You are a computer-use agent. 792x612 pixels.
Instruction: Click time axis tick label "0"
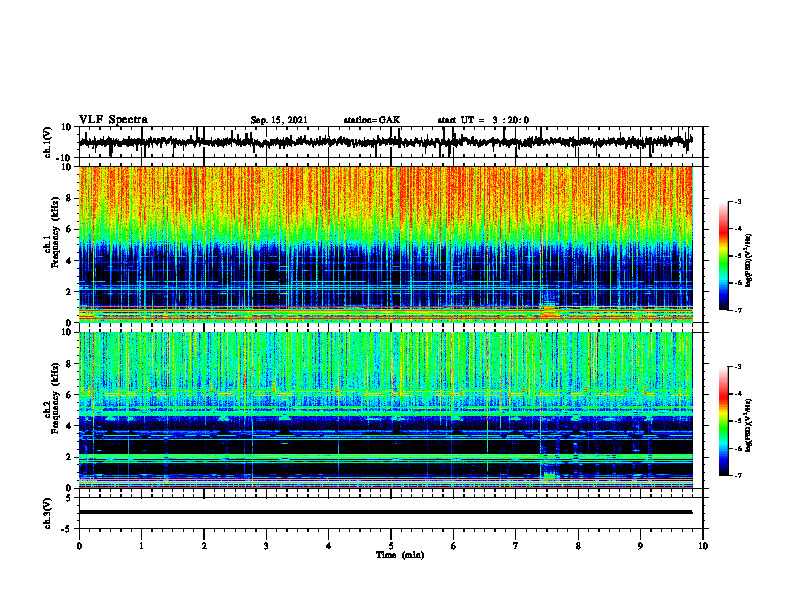point(79,546)
